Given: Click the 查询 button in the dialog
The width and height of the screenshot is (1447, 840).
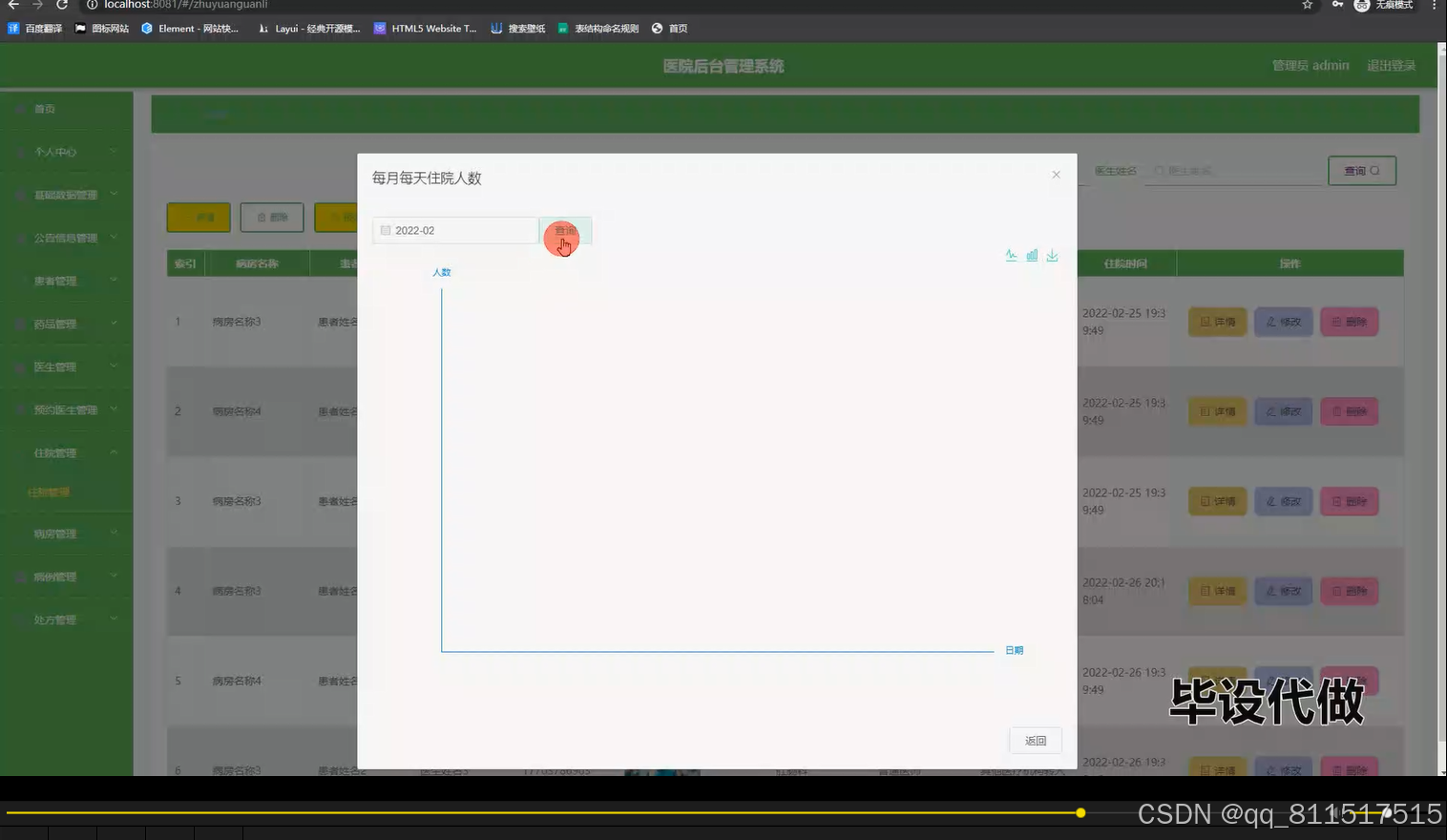Looking at the screenshot, I should point(565,231).
